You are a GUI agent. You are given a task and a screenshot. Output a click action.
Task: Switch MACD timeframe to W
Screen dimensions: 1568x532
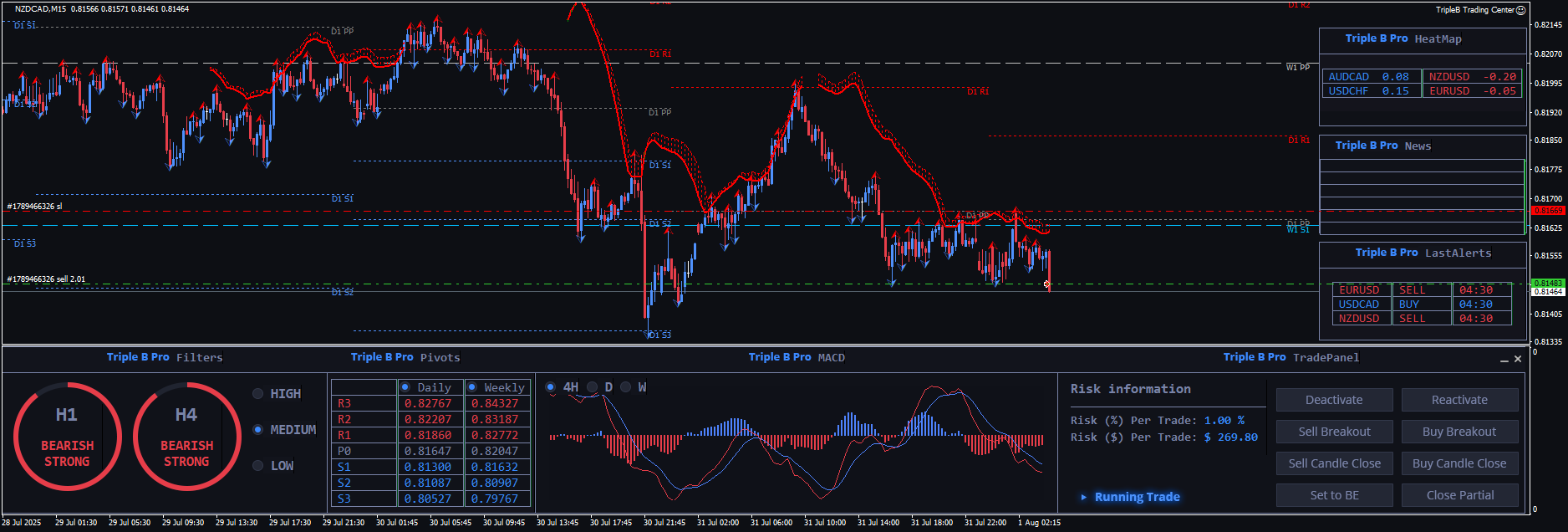pyautogui.click(x=626, y=387)
